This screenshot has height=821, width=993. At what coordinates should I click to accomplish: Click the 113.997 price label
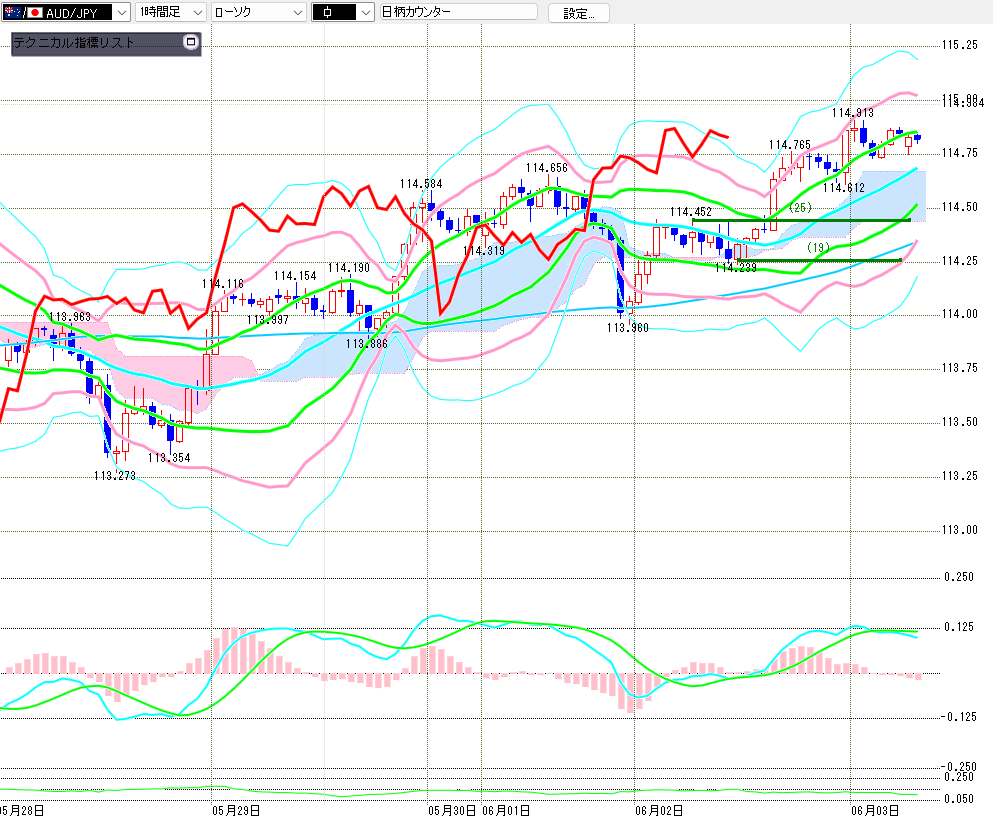tap(268, 320)
